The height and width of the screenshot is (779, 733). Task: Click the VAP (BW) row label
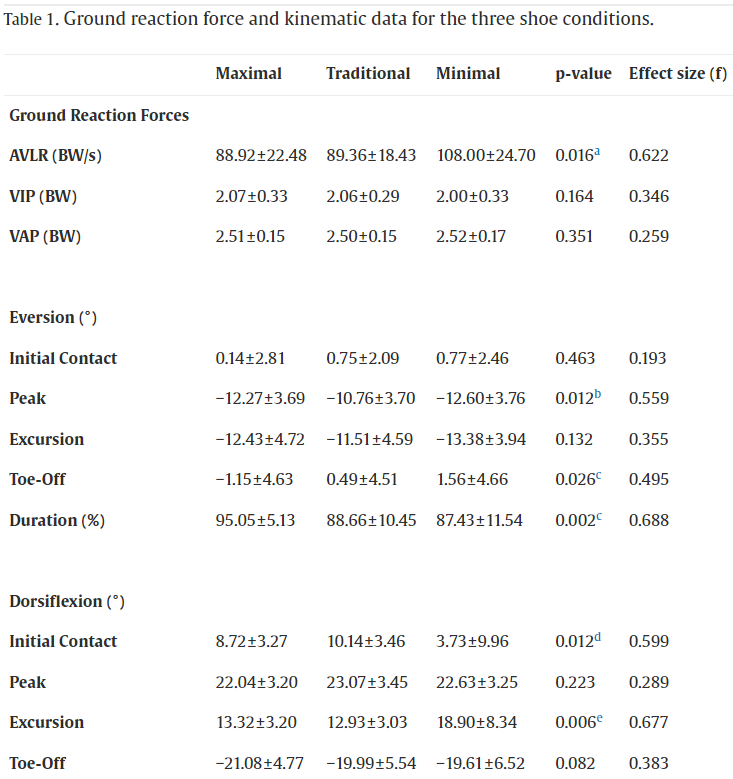(45, 236)
